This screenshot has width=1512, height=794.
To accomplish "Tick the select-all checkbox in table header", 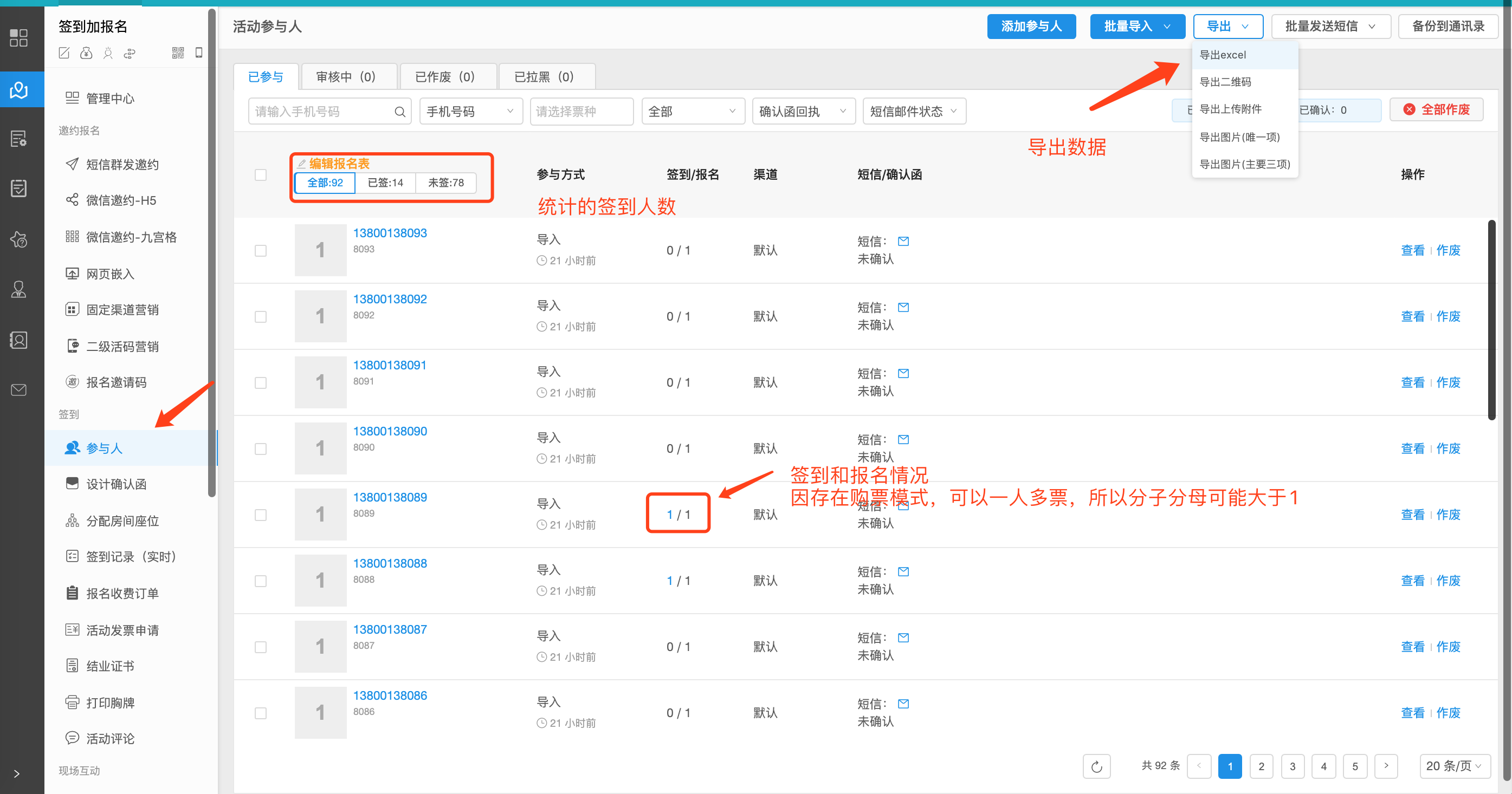I will pos(261,175).
